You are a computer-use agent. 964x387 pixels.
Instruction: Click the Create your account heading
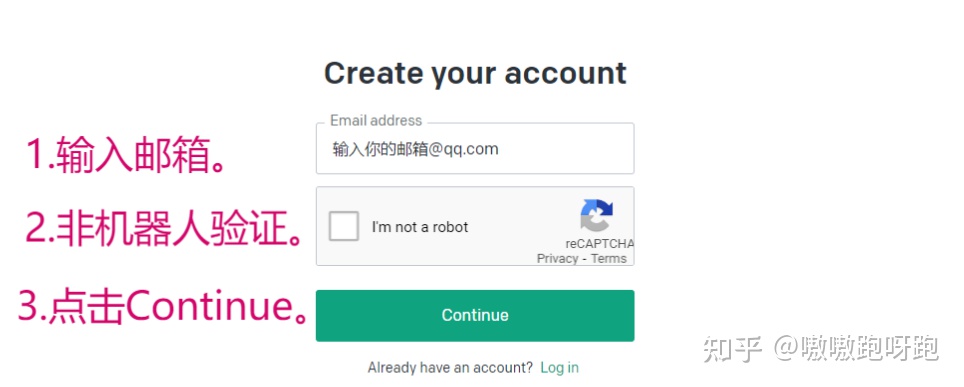tap(475, 74)
